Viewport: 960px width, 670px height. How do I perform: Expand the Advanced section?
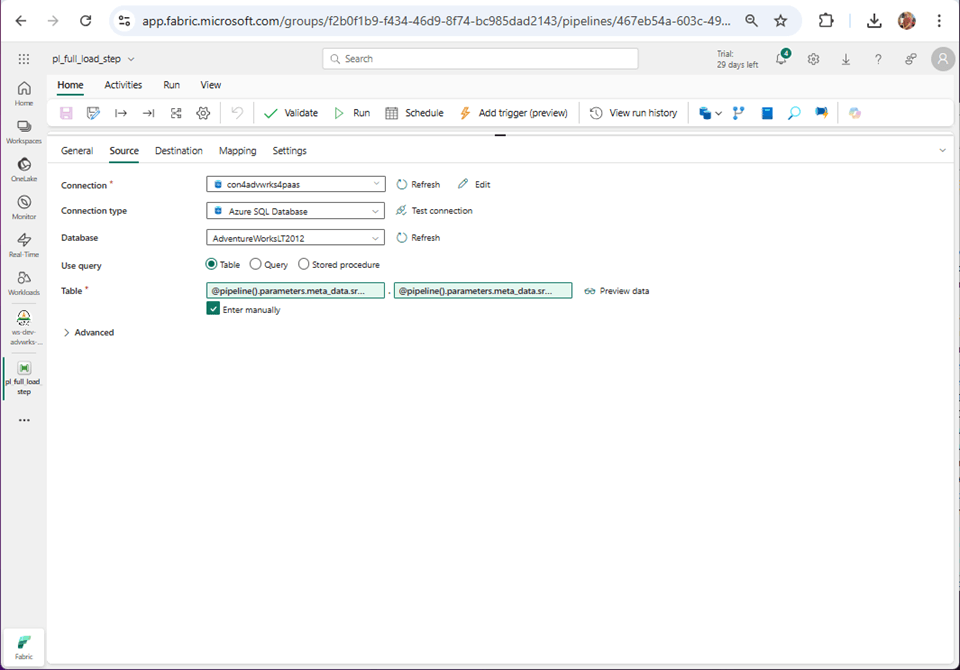coord(89,333)
